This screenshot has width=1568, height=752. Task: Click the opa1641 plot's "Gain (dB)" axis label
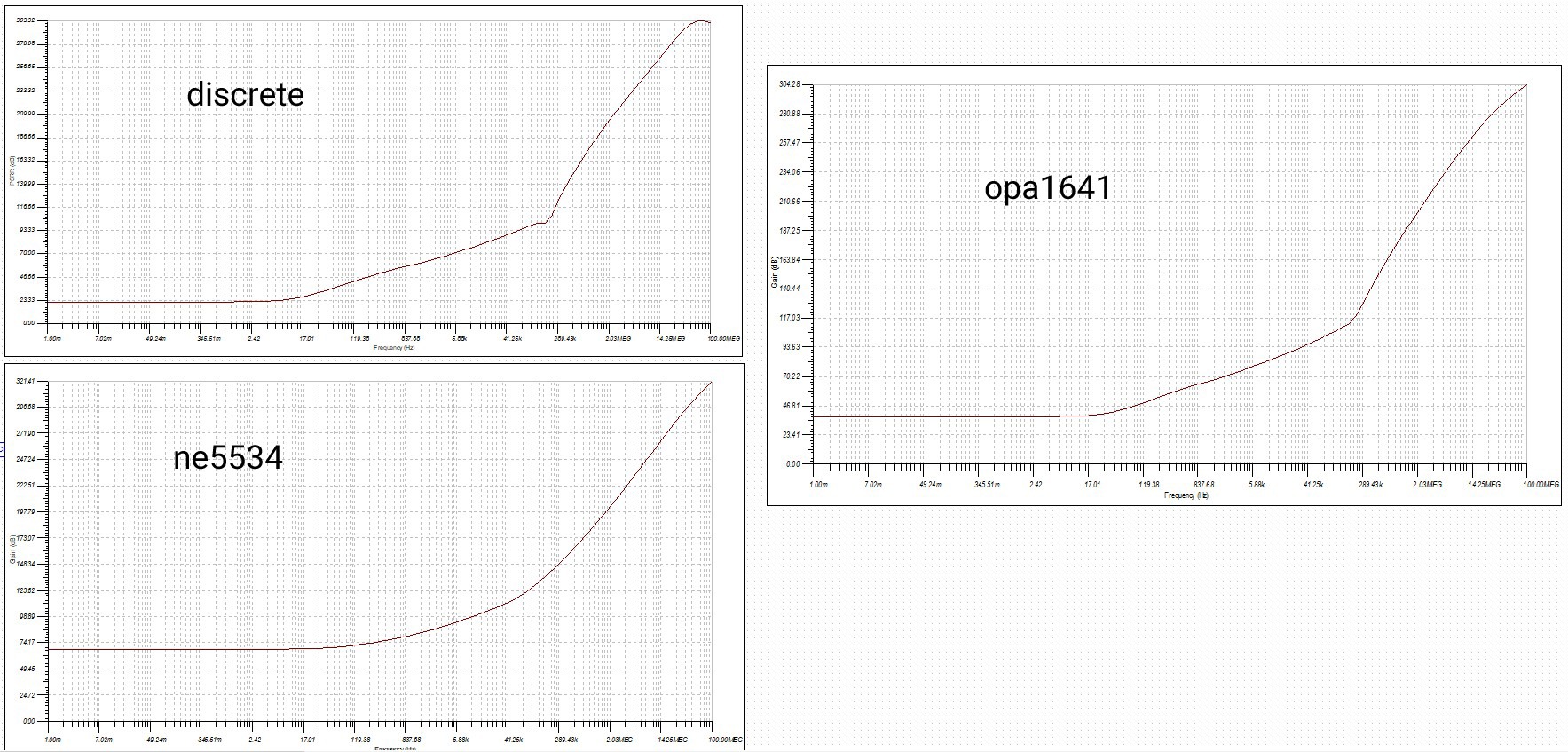tap(775, 273)
